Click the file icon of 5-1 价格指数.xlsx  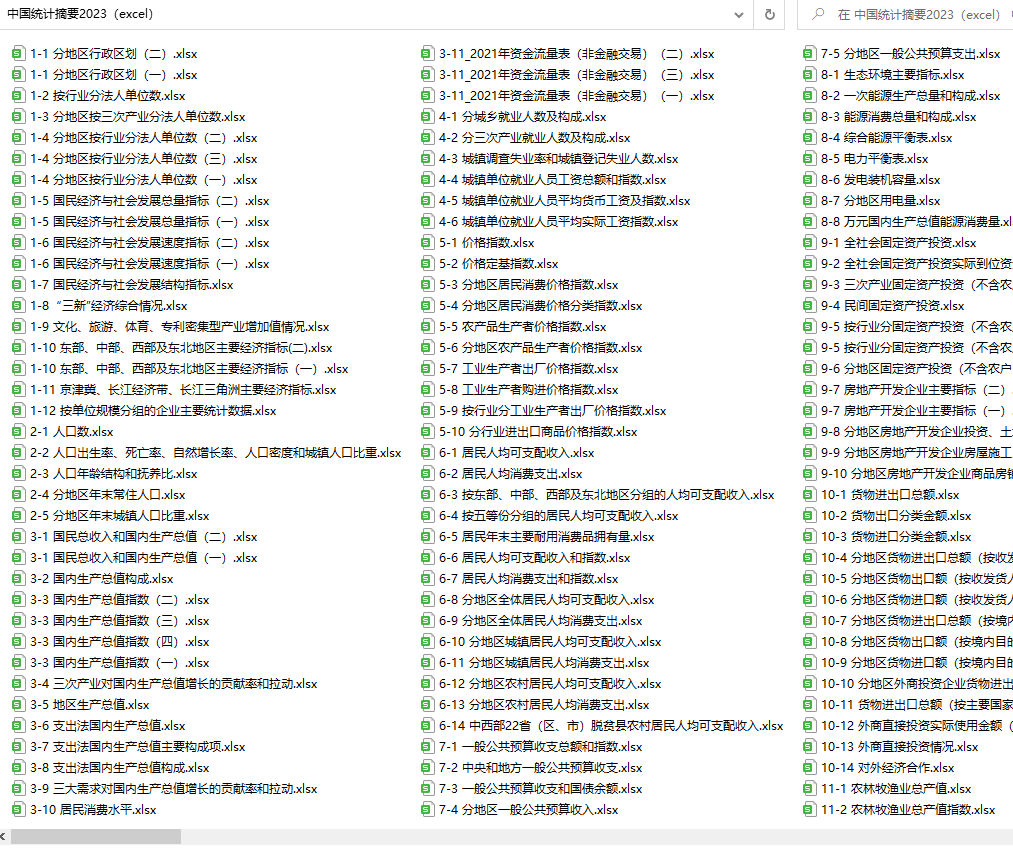pos(427,243)
